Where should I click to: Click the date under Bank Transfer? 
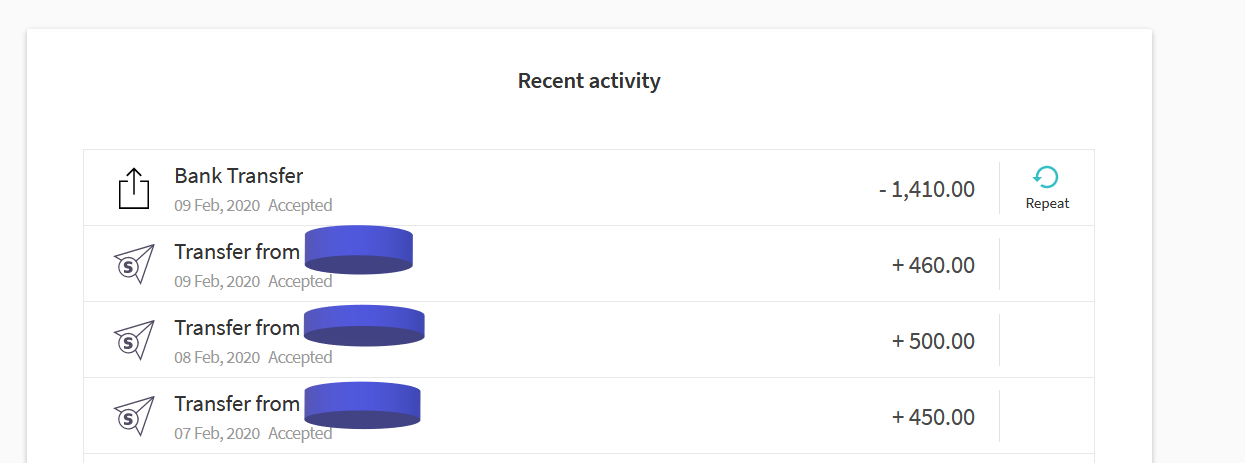coord(217,205)
